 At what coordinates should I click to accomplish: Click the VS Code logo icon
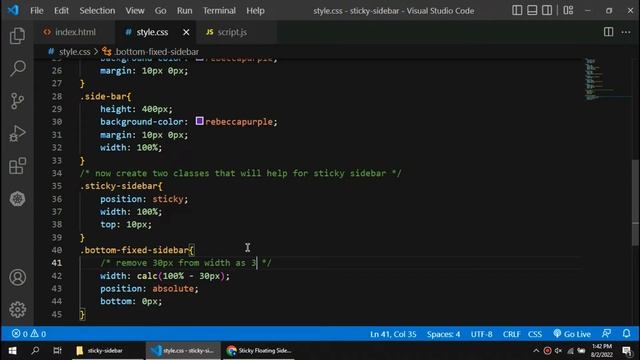(x=13, y=10)
